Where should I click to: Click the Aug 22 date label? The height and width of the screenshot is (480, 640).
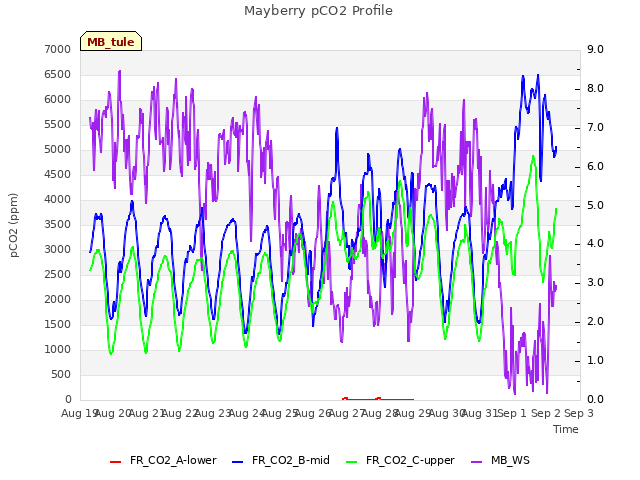pyautogui.click(x=180, y=414)
